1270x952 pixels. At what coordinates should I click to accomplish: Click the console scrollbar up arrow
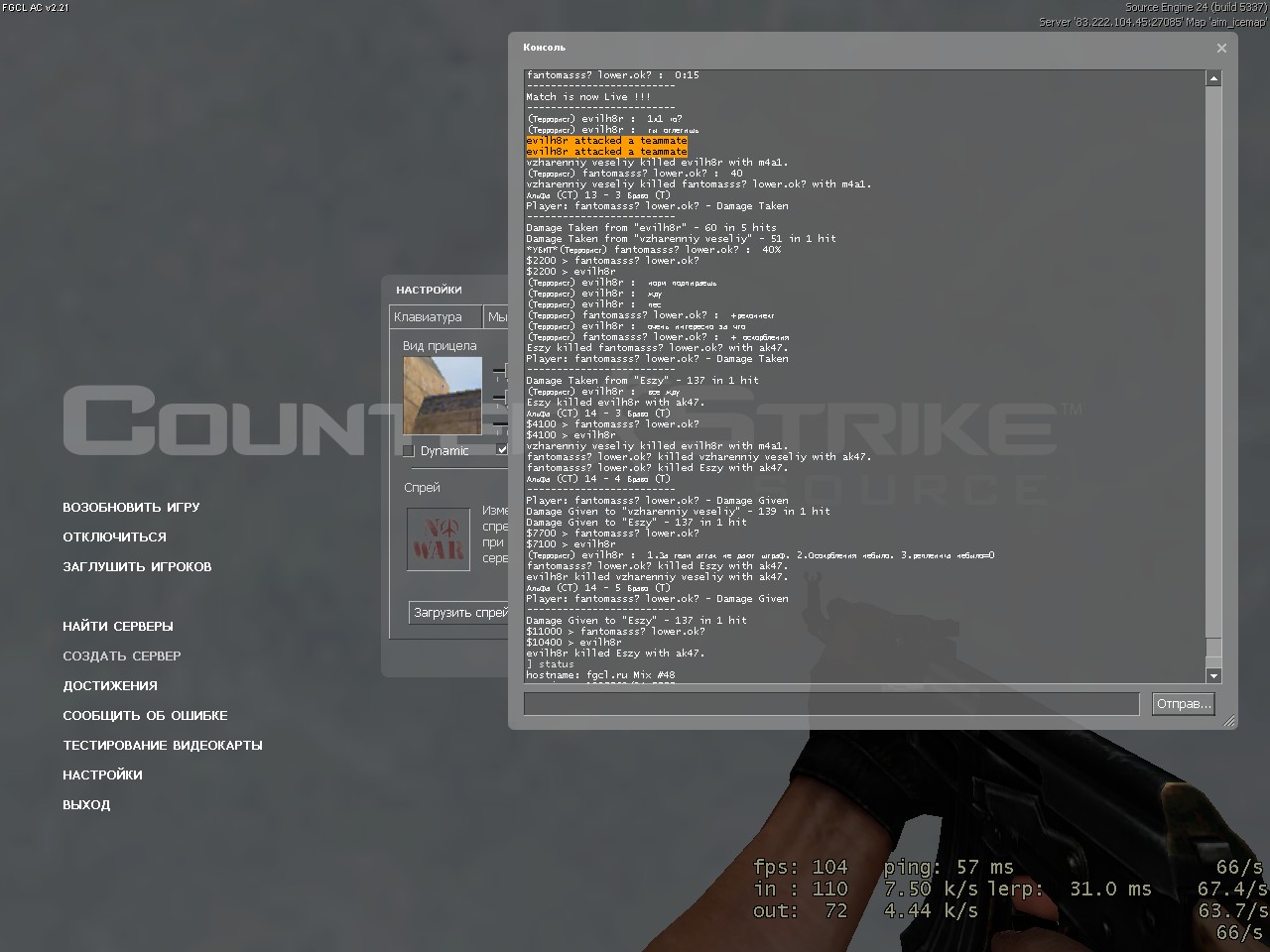[1213, 78]
